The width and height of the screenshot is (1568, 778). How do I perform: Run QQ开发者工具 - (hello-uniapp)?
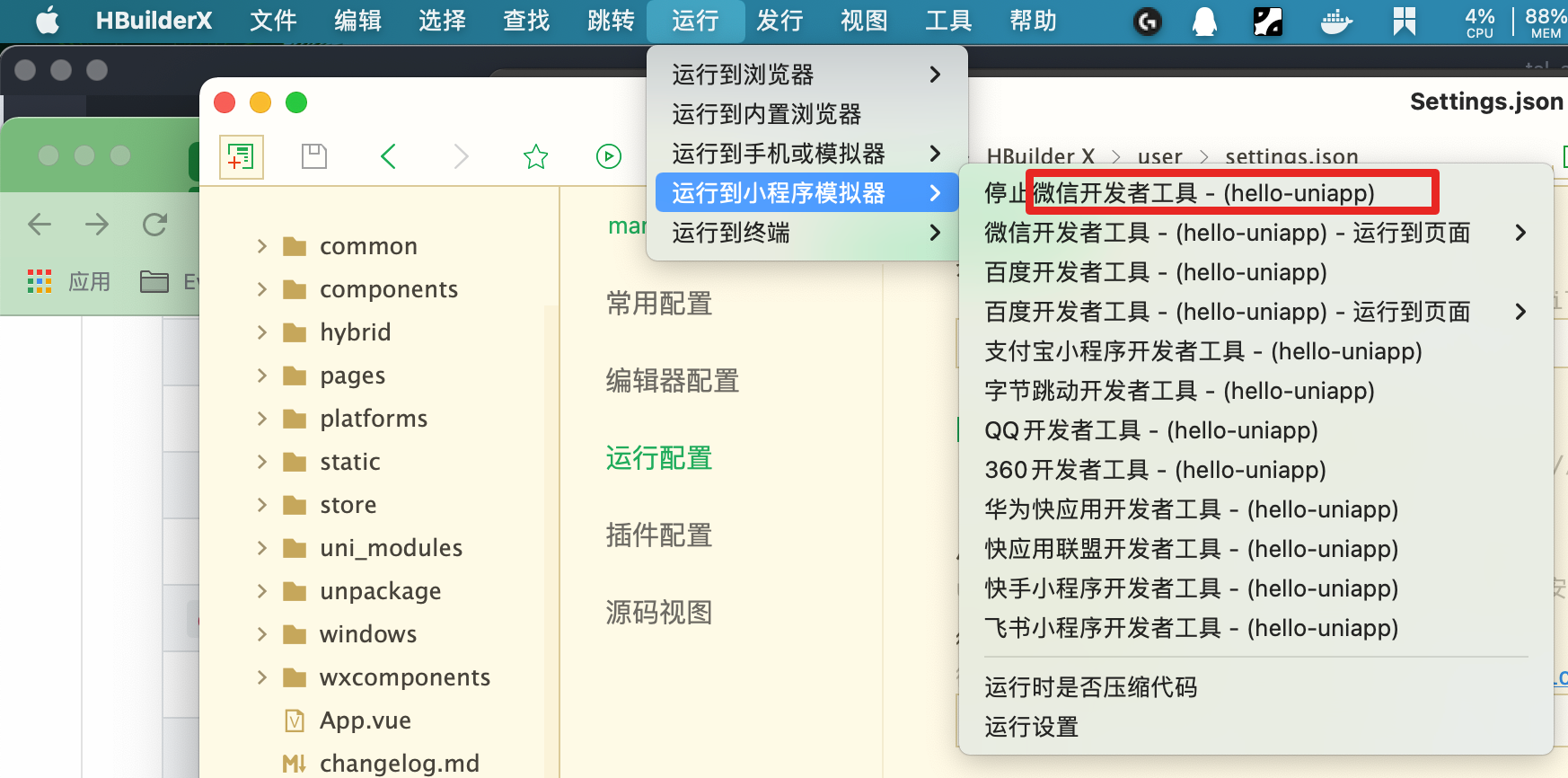click(x=1255, y=430)
